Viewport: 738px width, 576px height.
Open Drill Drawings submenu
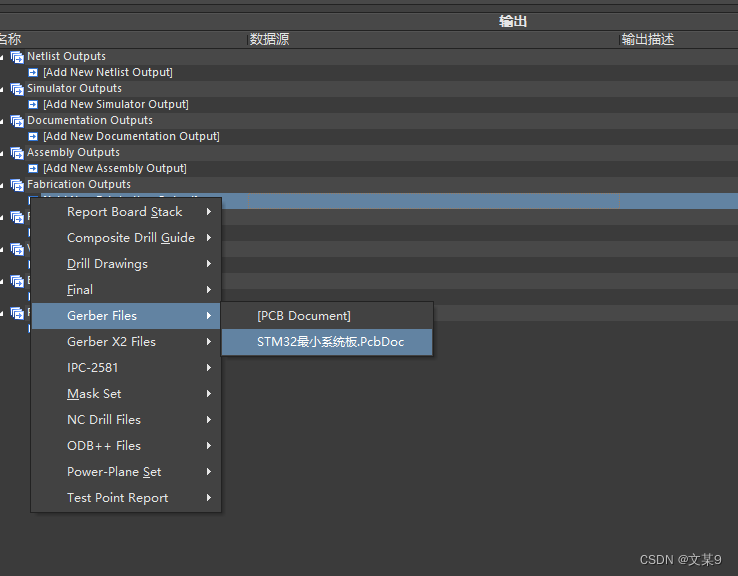point(126,264)
